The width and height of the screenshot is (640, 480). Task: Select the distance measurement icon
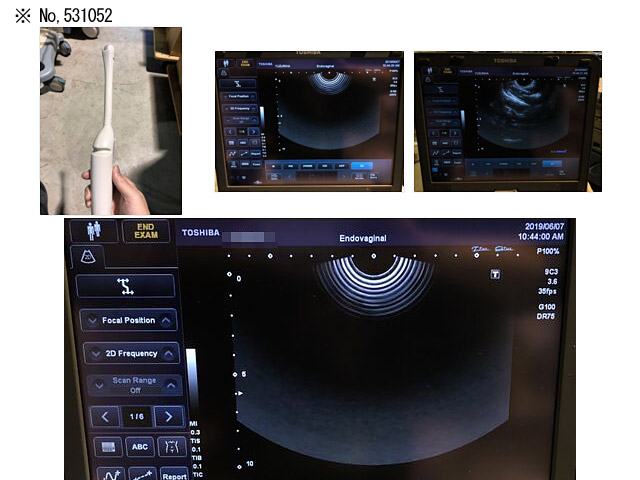(142, 474)
